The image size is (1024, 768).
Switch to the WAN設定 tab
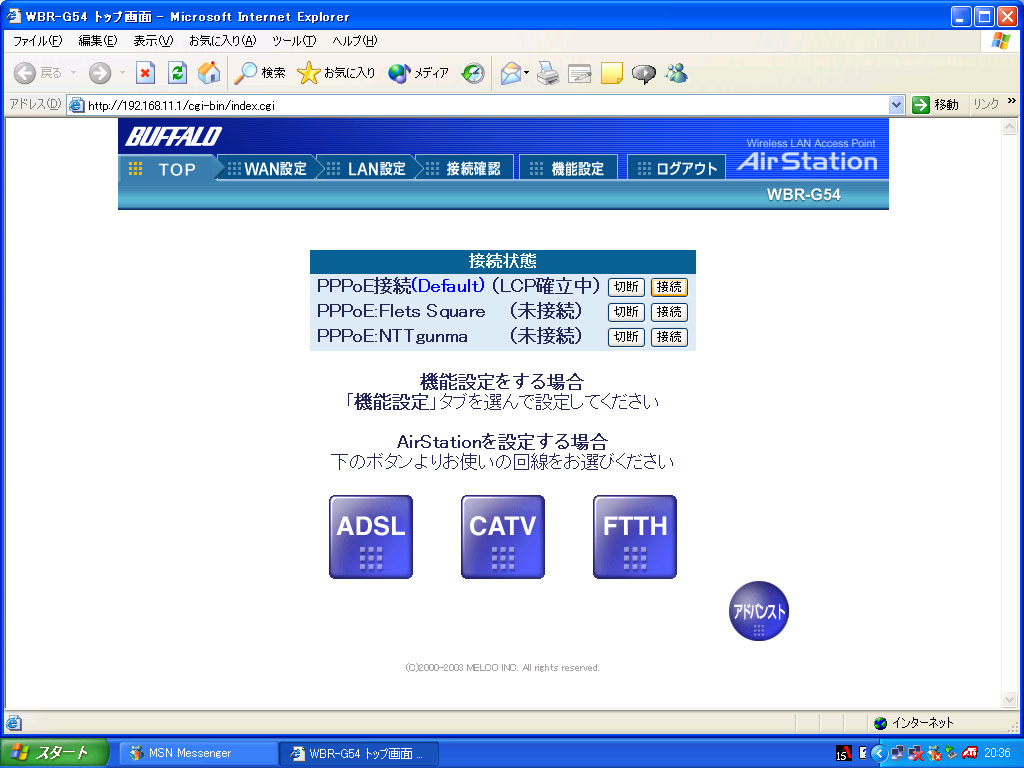point(266,168)
